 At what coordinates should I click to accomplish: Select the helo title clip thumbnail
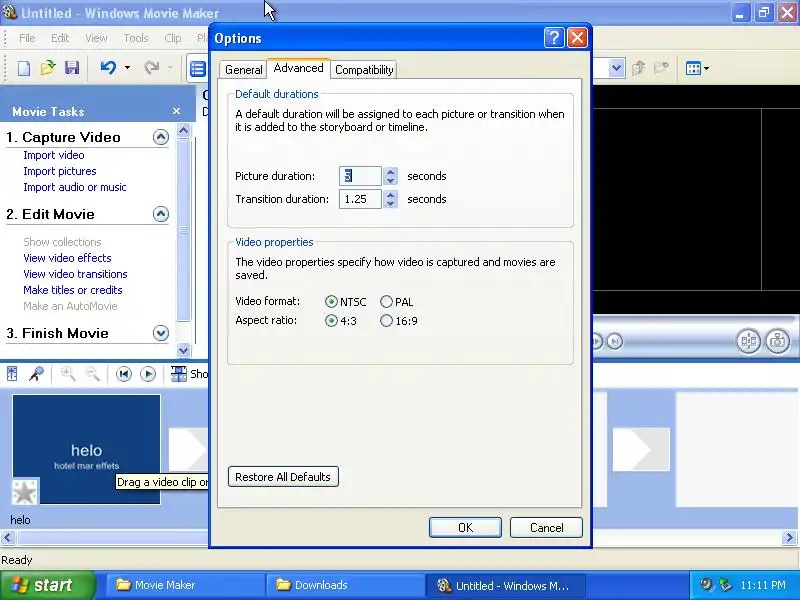pyautogui.click(x=86, y=449)
